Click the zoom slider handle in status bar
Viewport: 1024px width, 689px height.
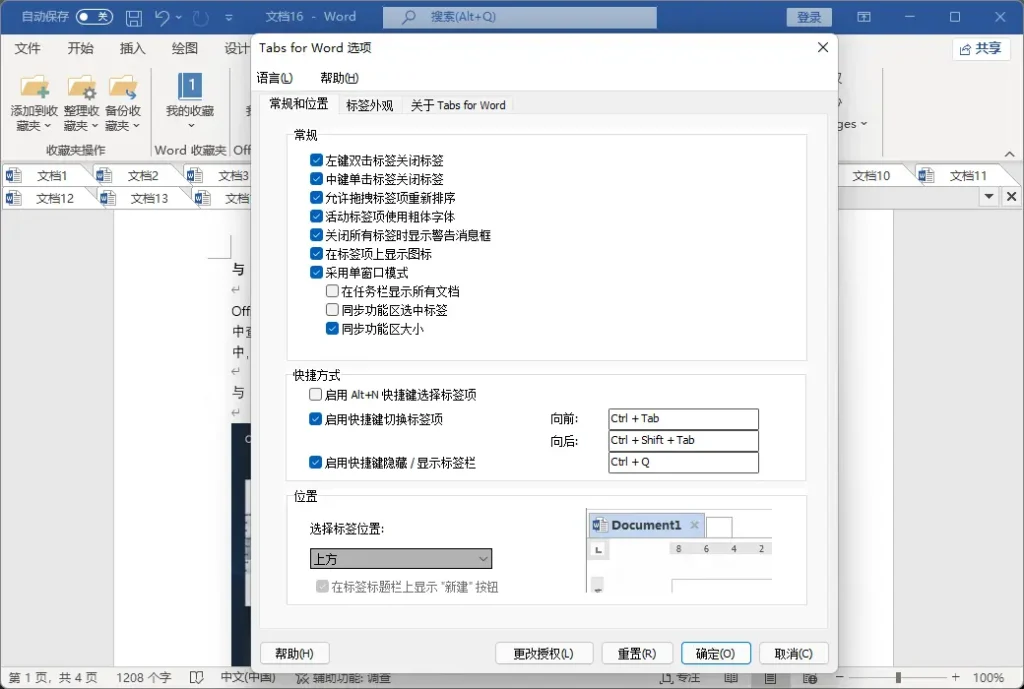click(x=899, y=678)
